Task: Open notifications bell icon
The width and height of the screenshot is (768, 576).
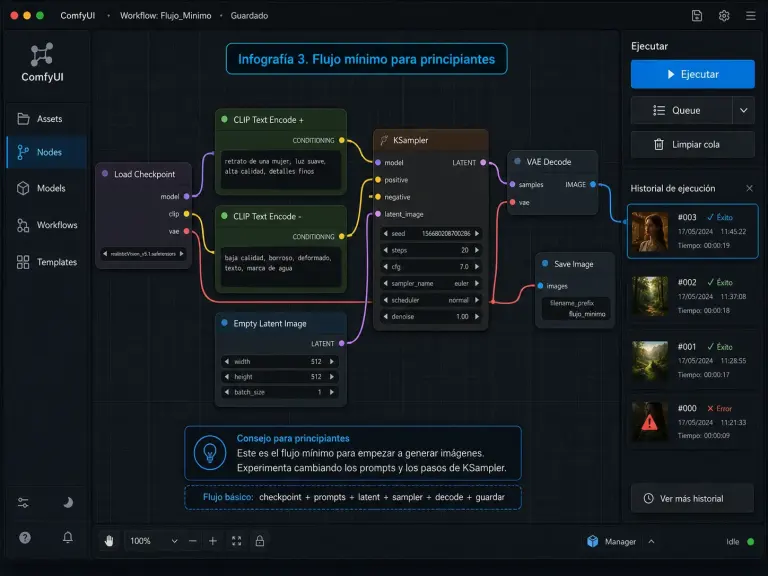Action: pos(68,538)
